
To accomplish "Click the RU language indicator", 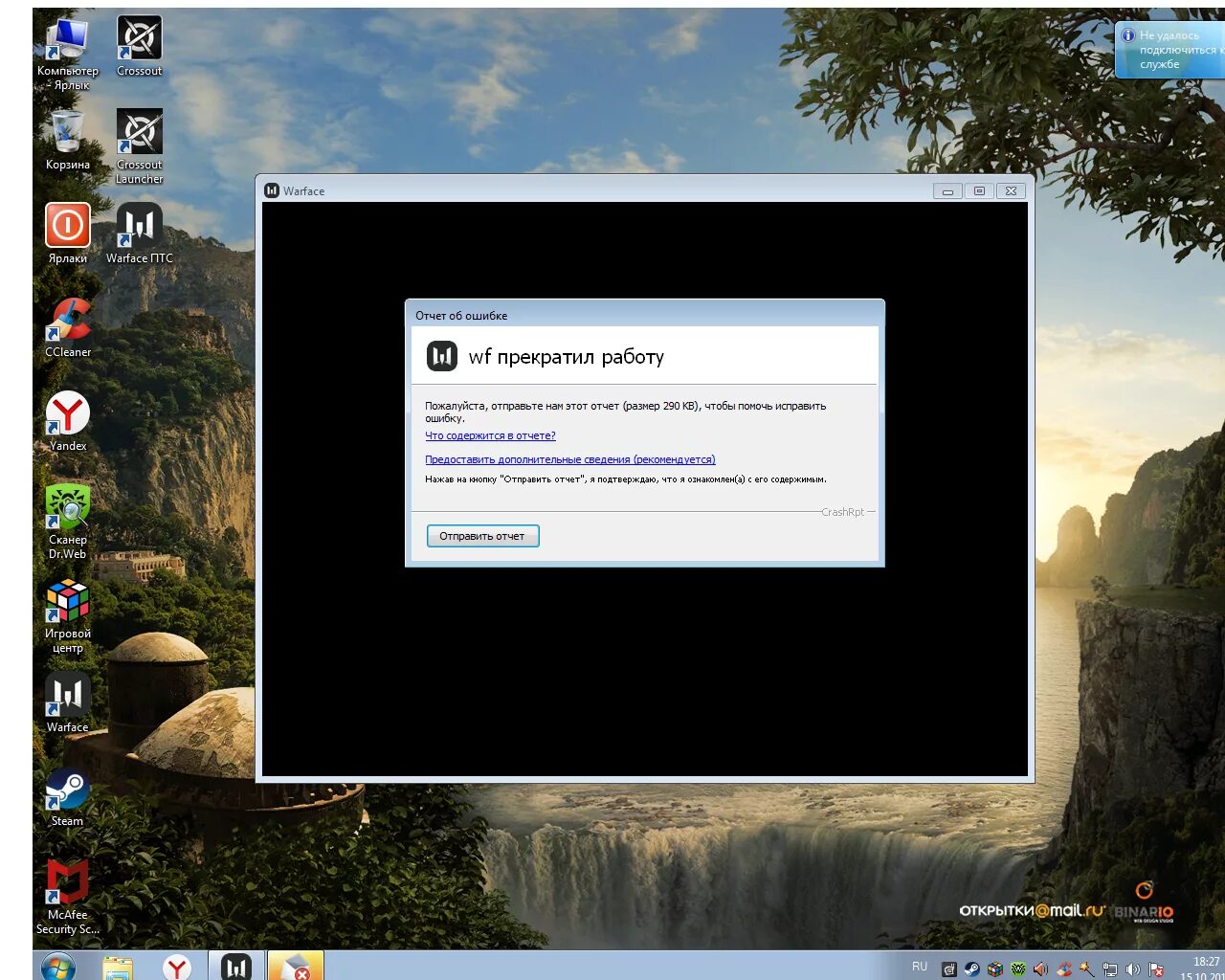I will click(920, 967).
